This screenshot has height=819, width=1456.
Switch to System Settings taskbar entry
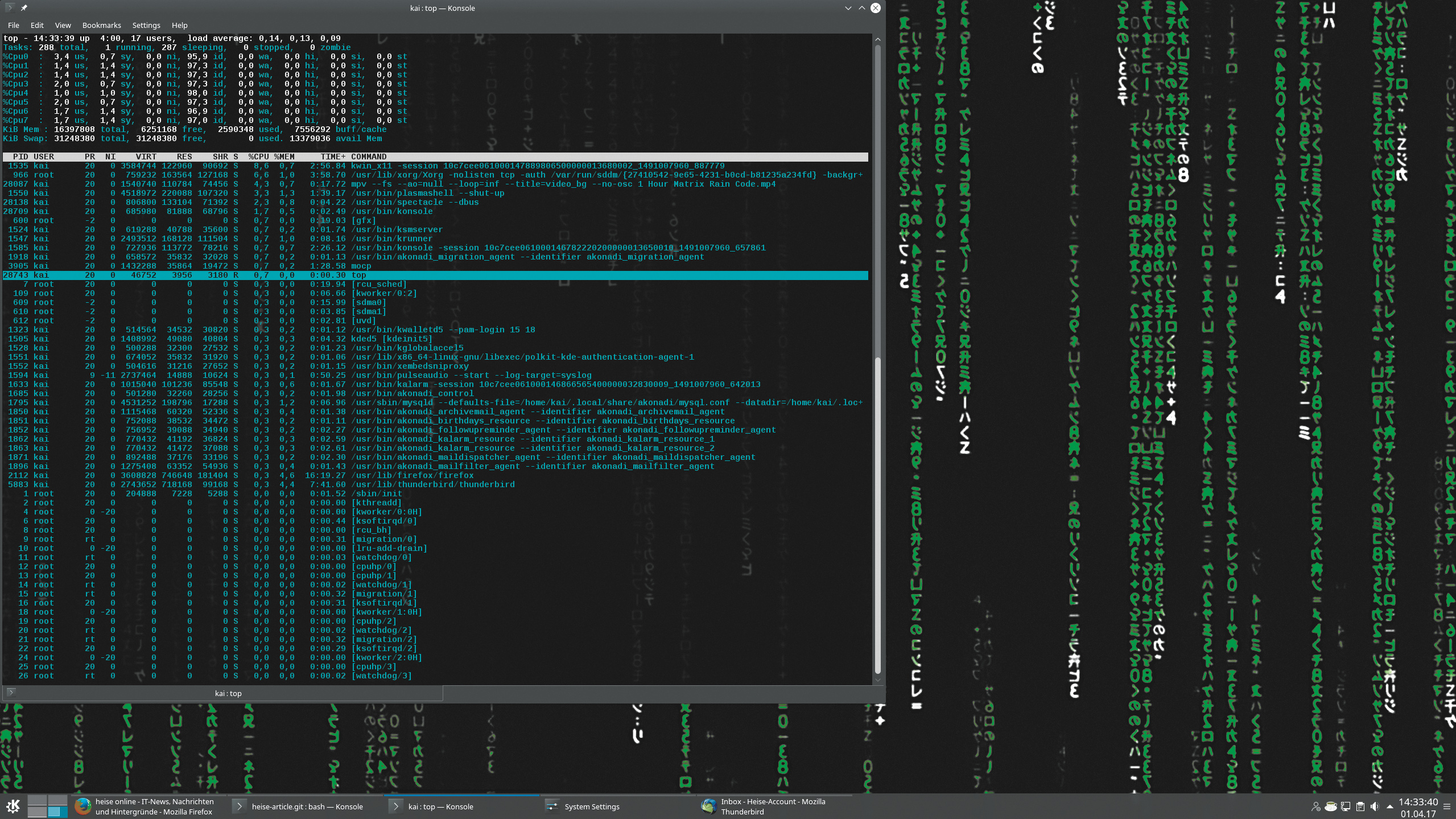tap(592, 806)
